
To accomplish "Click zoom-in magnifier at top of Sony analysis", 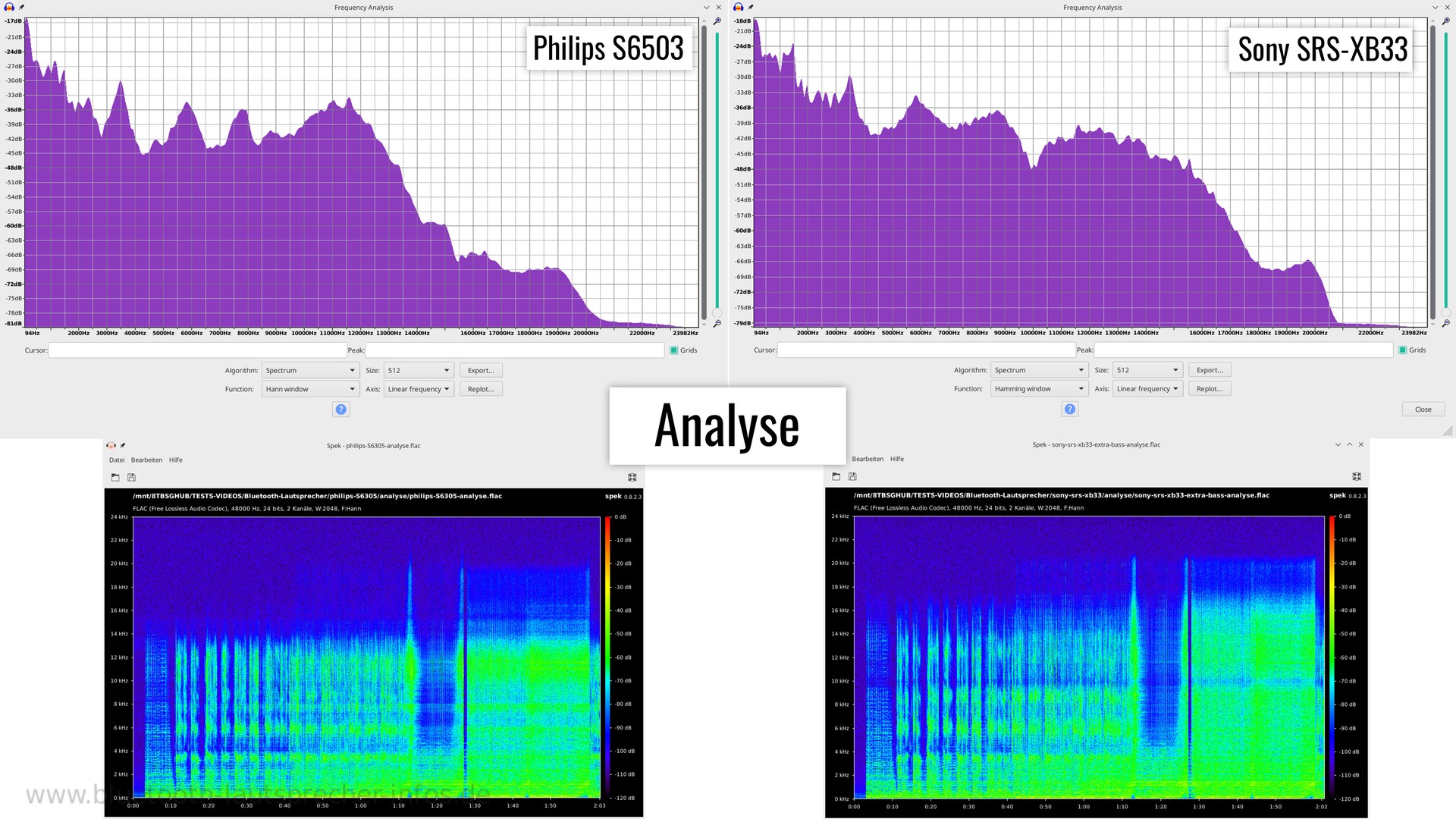I will [1446, 21].
